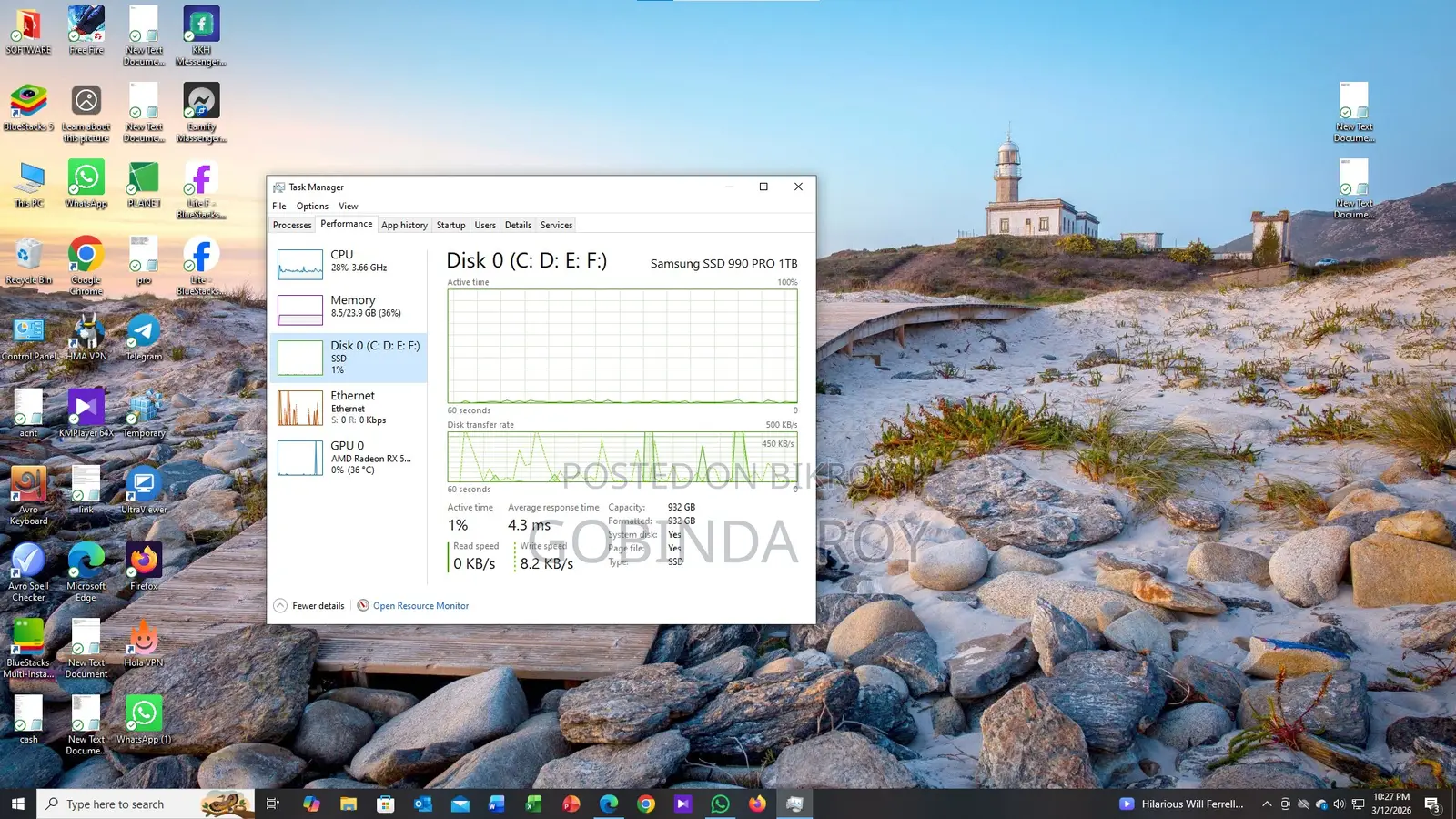Screen dimensions: 1456x819
Task: Select the SOFTWARE desktop icon
Action: [x=28, y=31]
